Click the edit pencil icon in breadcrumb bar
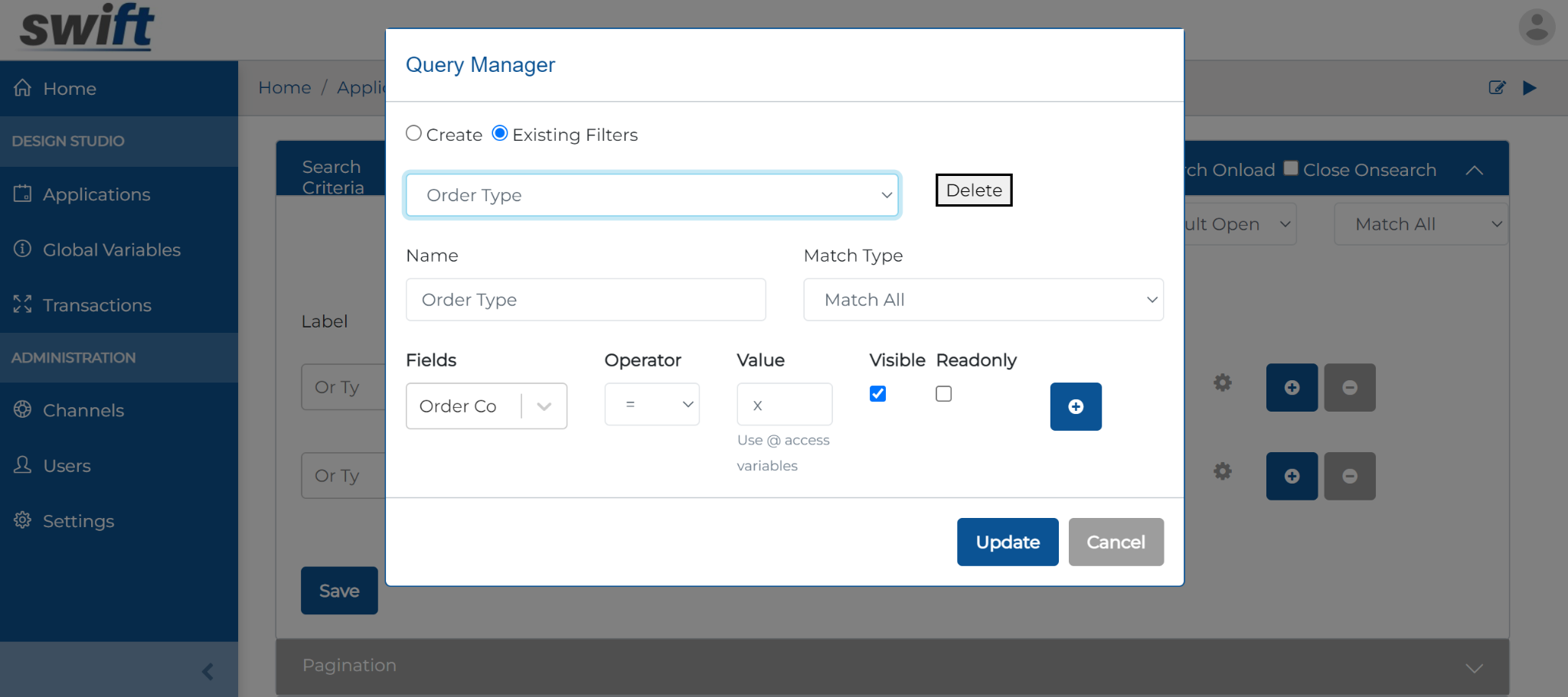Screen dimensions: 1568x697 [x=1497, y=88]
